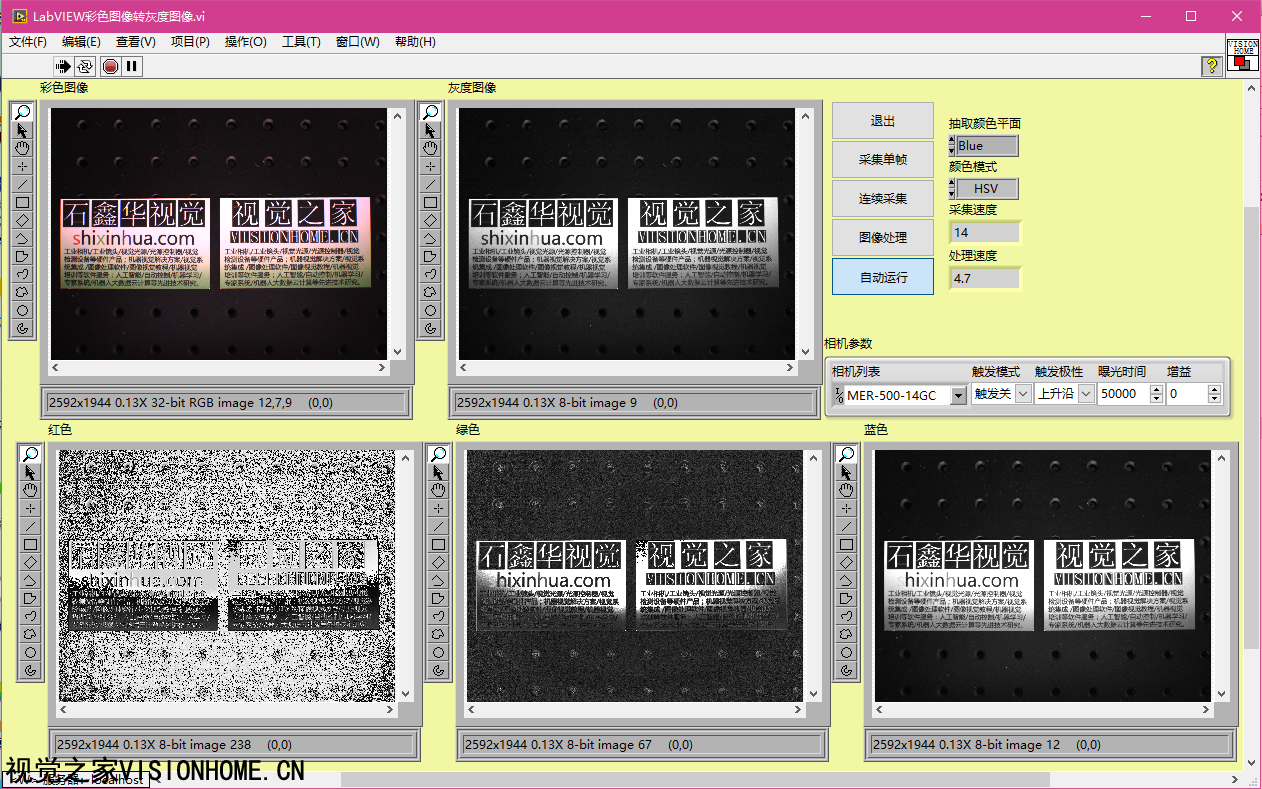The width and height of the screenshot is (1262, 789).
Task: Click the Run Continuously toolbar icon
Action: point(85,67)
